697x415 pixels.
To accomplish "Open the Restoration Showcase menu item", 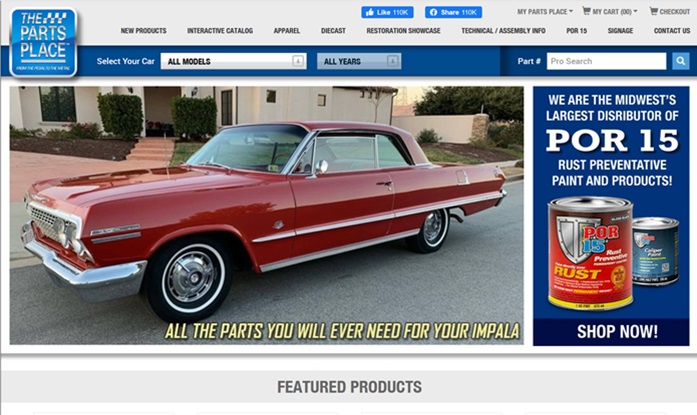I will click(x=403, y=31).
